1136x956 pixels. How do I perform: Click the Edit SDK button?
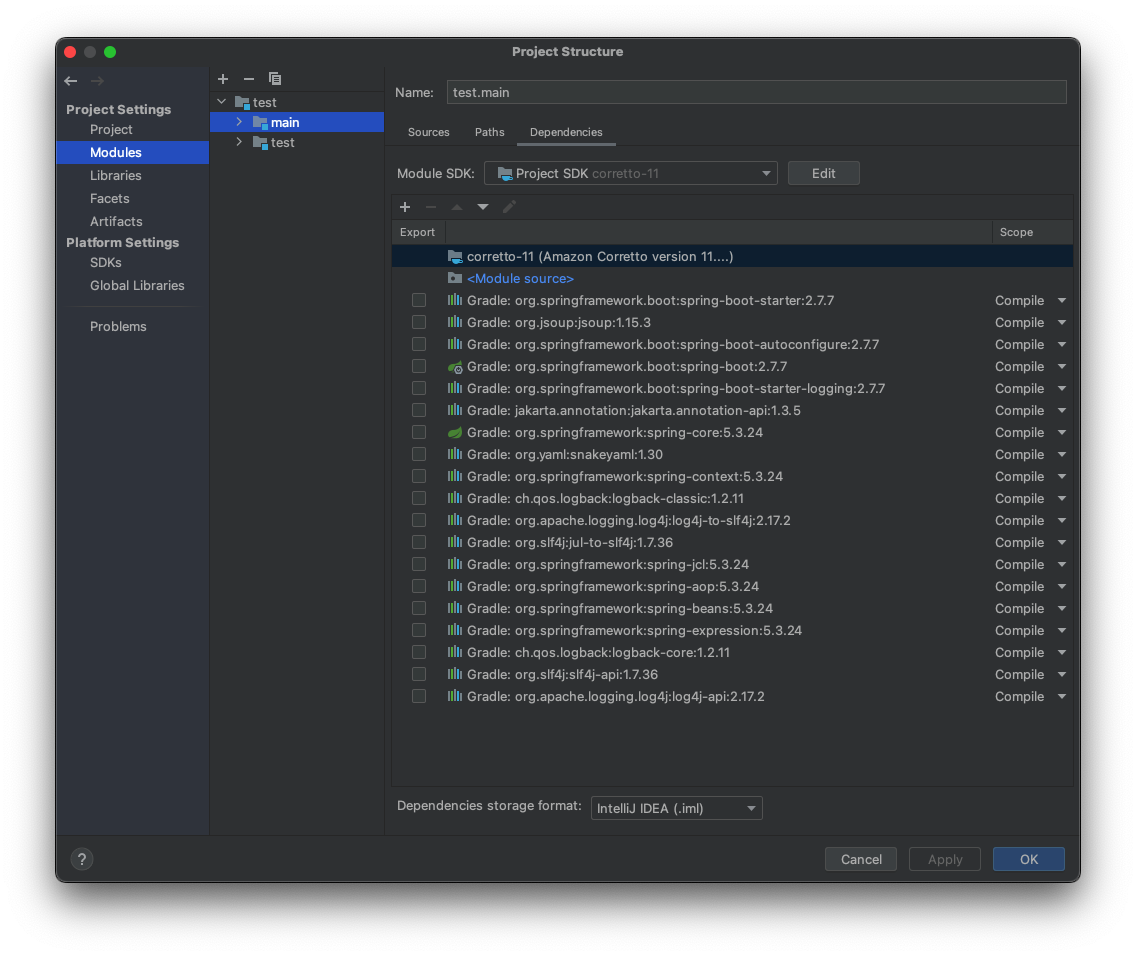click(x=824, y=173)
